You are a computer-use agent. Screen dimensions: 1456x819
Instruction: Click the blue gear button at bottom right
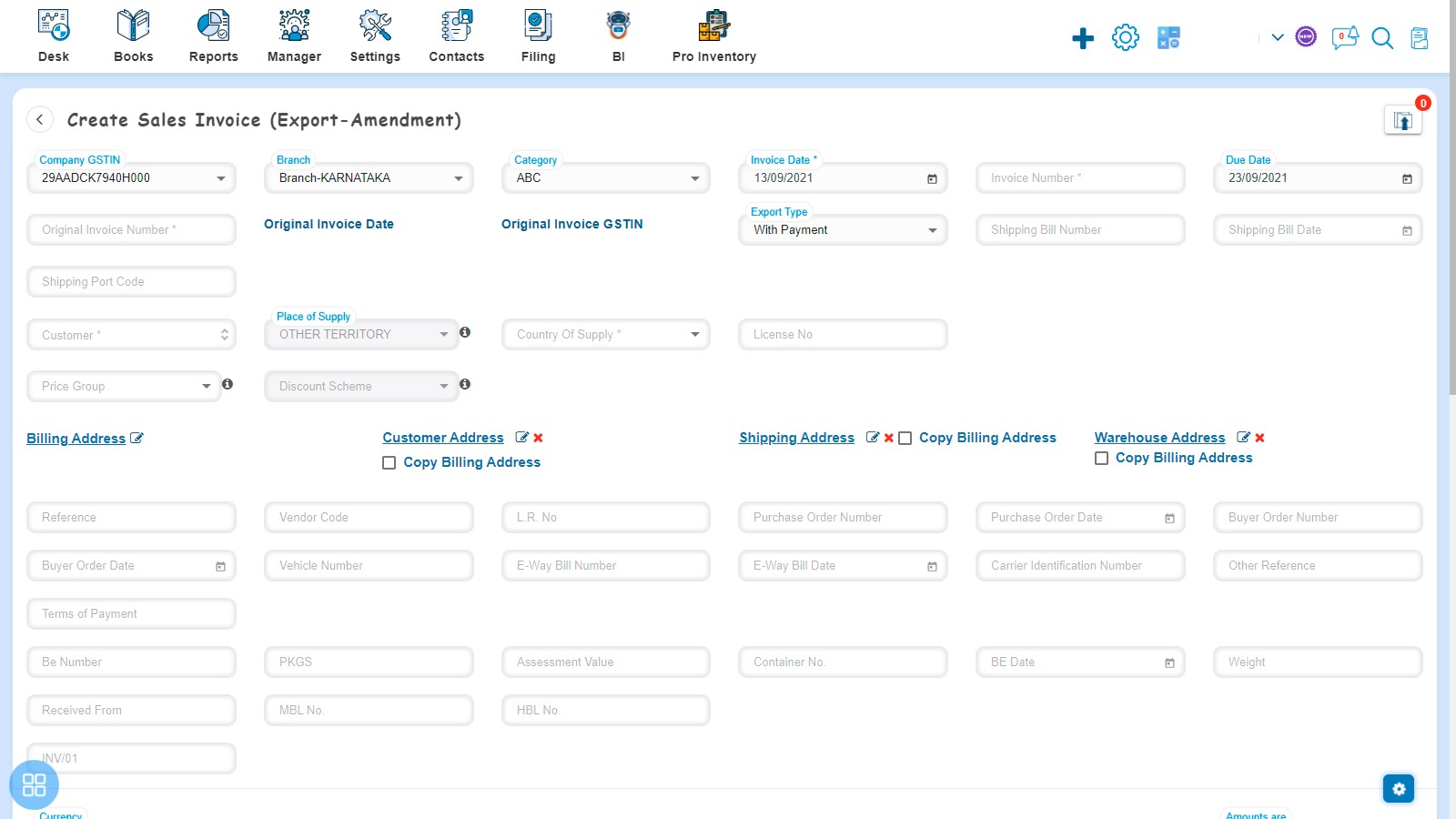pyautogui.click(x=1399, y=788)
